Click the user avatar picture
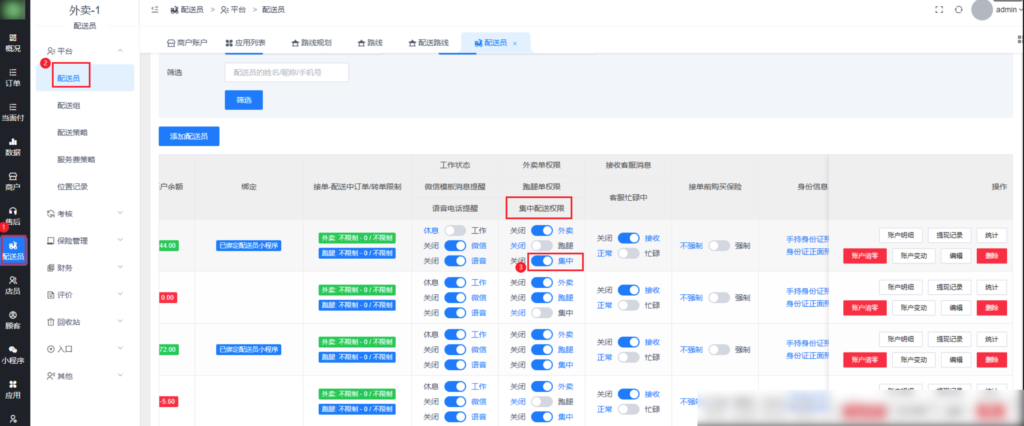 tap(982, 10)
